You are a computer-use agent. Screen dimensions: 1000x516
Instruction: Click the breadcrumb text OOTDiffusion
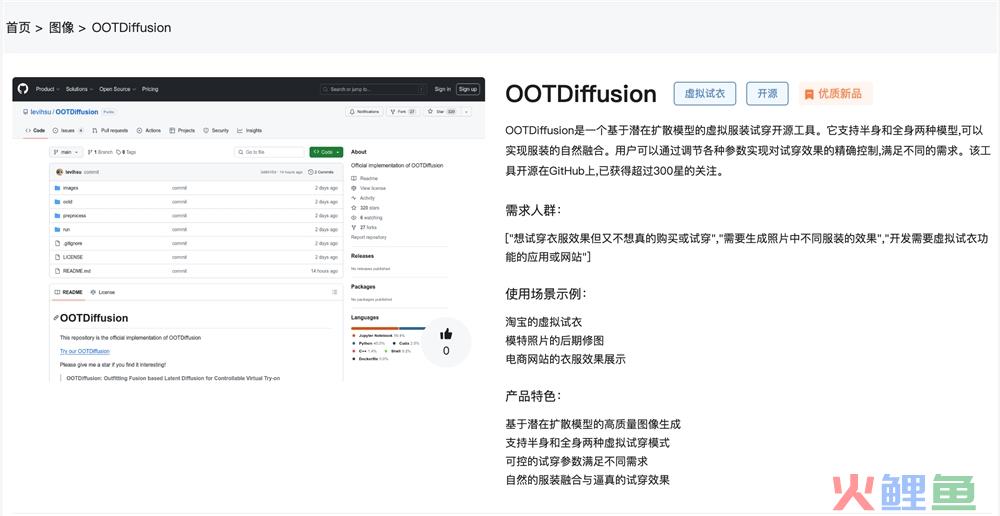point(131,28)
